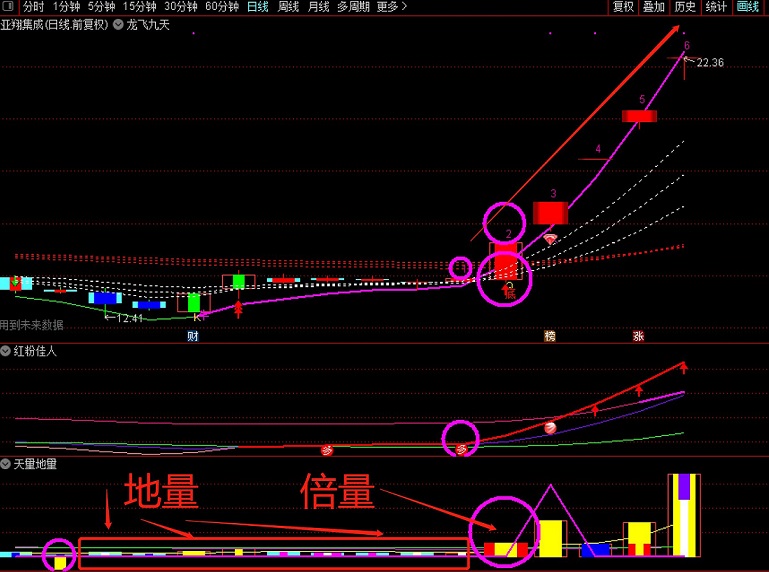The height and width of the screenshot is (572, 769).
Task: Toggle 叠加 overlay mode
Action: [653, 7]
